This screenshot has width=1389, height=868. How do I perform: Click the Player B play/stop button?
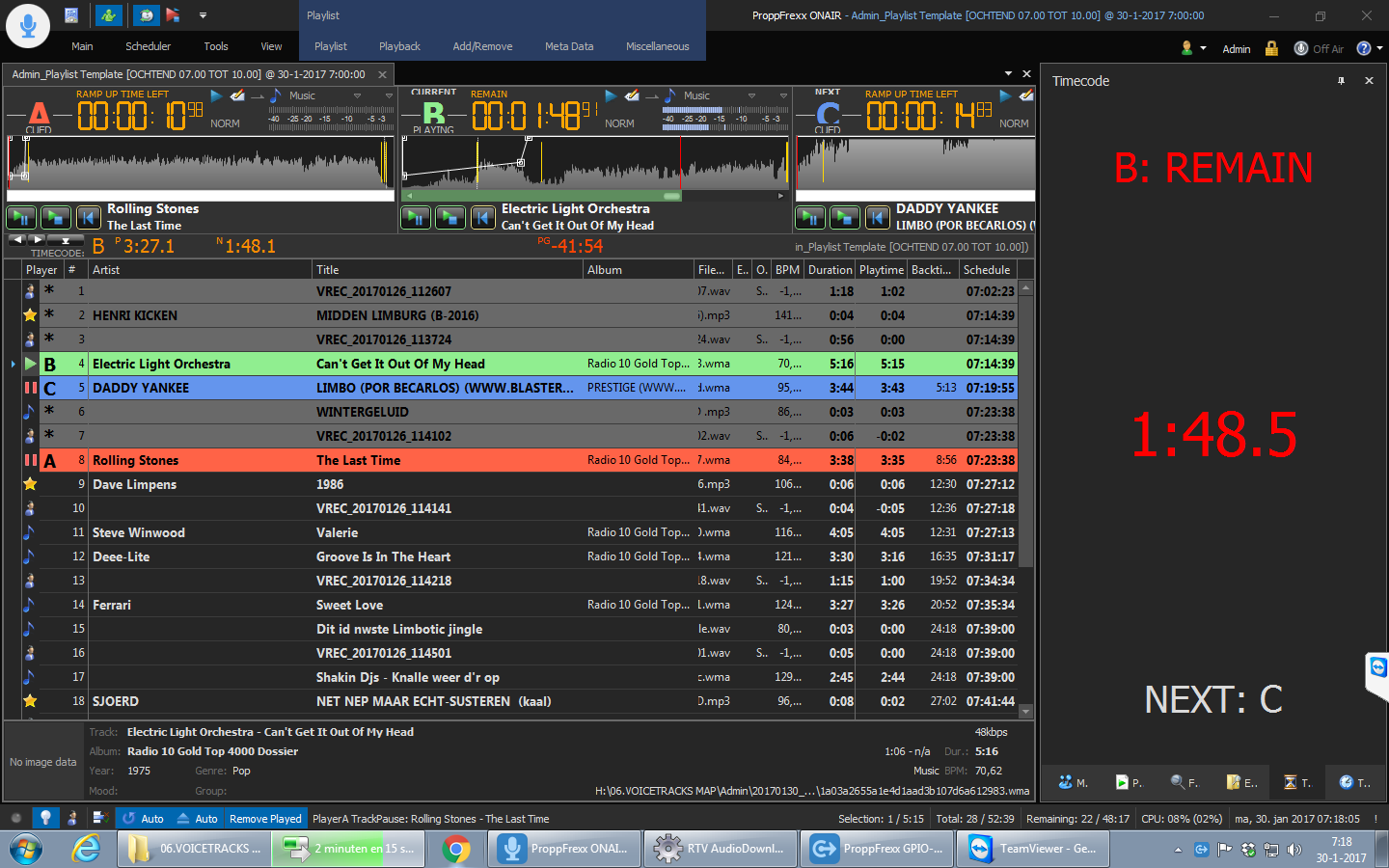(450, 218)
